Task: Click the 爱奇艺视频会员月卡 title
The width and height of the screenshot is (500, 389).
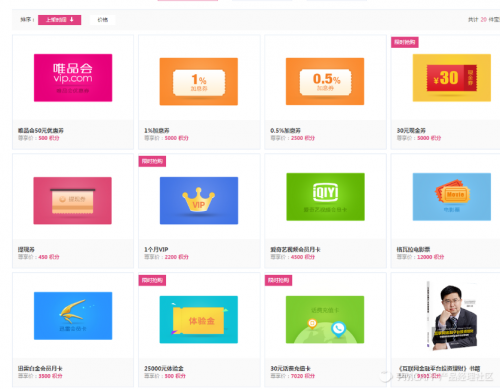Action: (x=295, y=249)
